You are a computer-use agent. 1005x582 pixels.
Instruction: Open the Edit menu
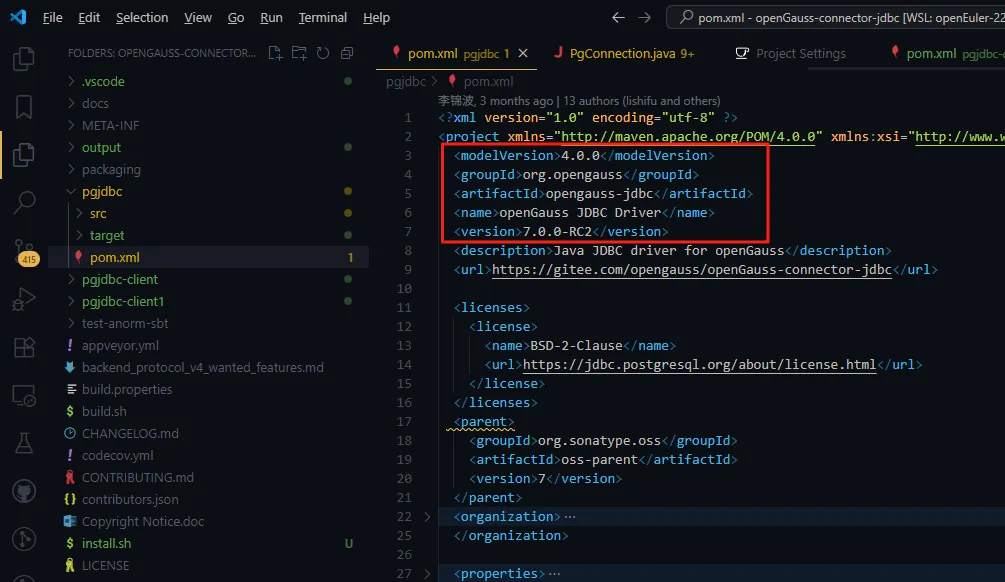[x=89, y=18]
